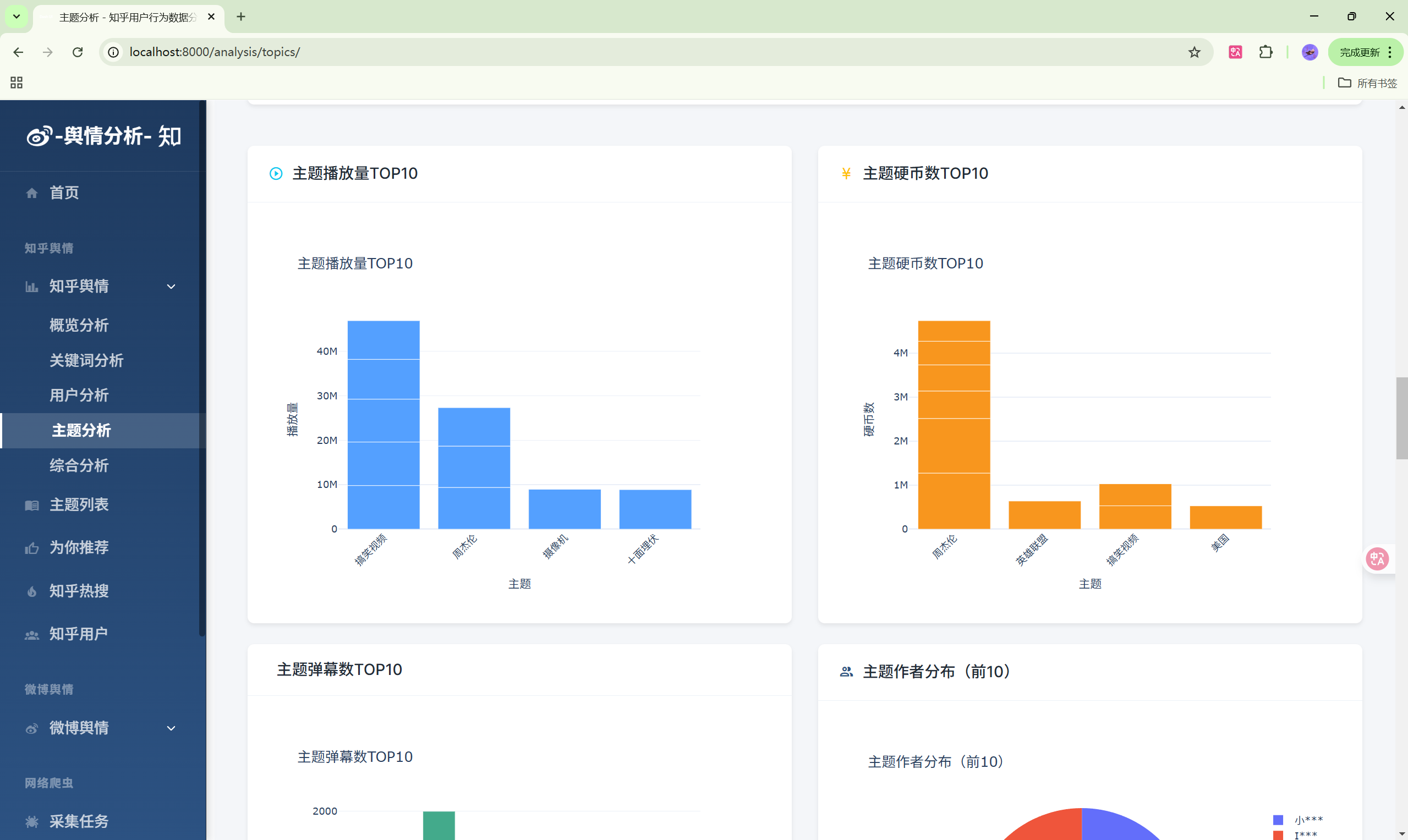Open the user profile avatar icon
Screen dimensions: 1408x840
1310,52
